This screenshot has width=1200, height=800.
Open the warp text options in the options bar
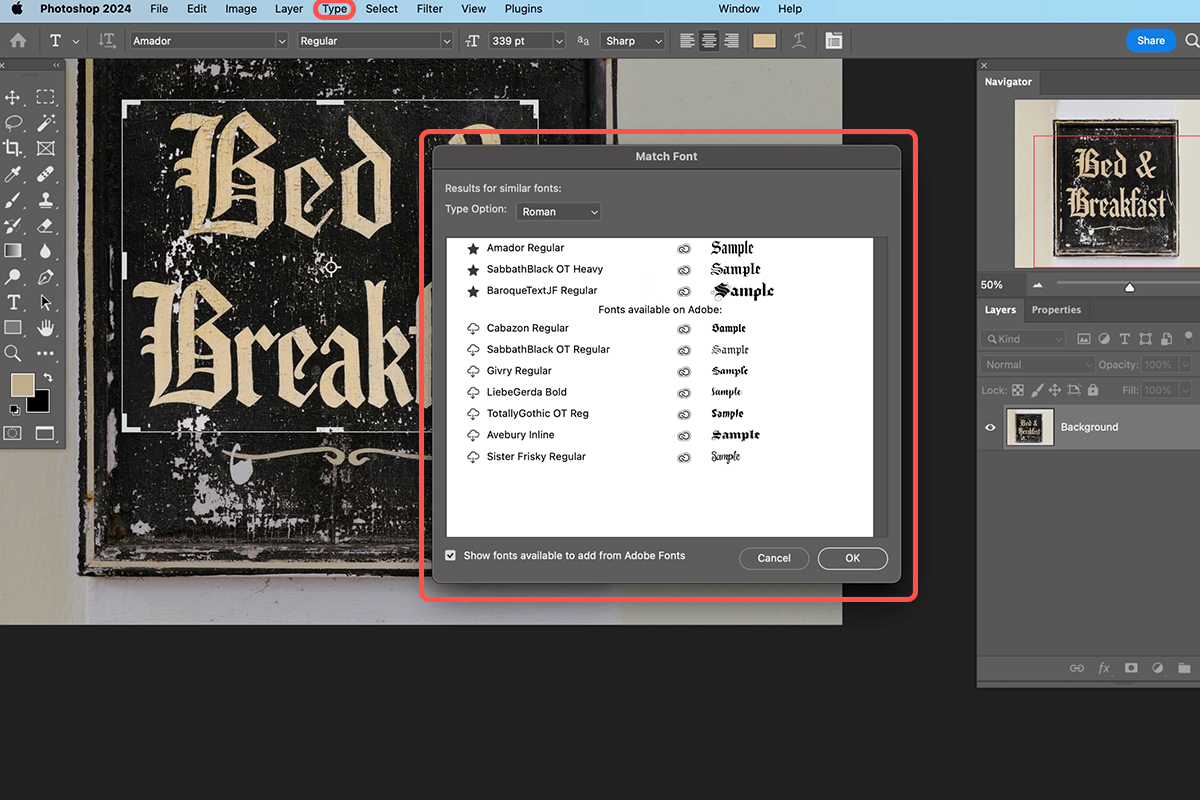(798, 40)
